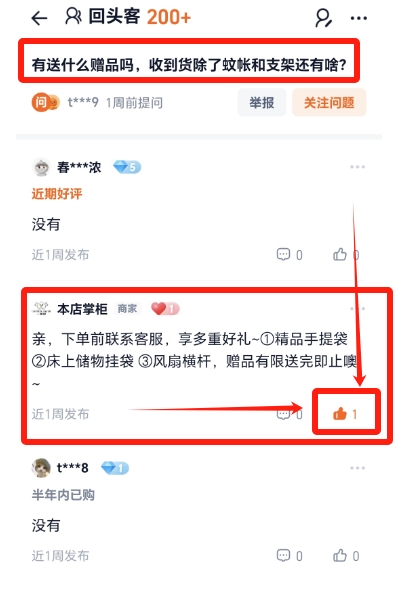Open comments on t***8's answer

pyautogui.click(x=289, y=556)
